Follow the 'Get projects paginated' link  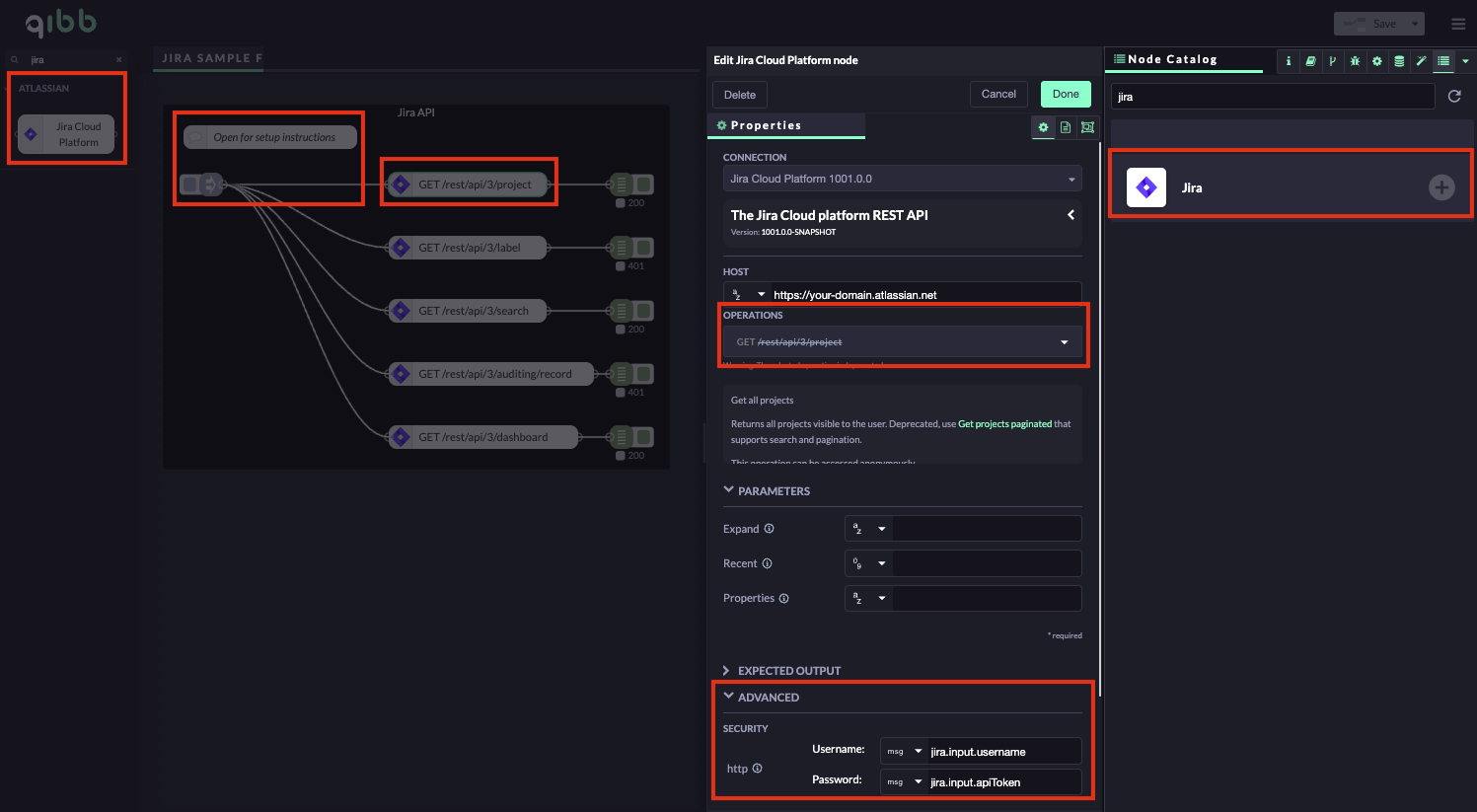coord(1004,424)
